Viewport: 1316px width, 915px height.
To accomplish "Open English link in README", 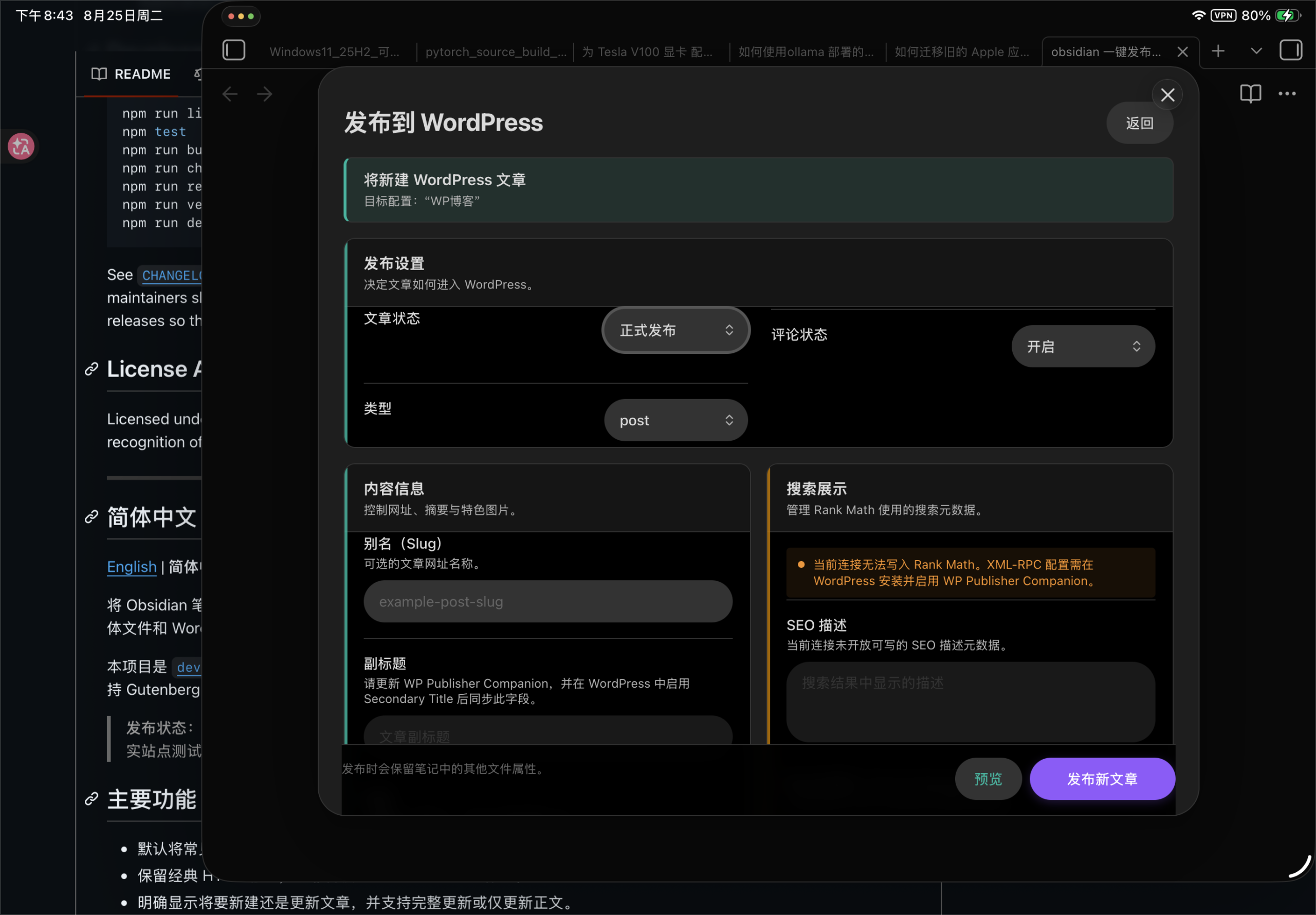I will tap(131, 566).
